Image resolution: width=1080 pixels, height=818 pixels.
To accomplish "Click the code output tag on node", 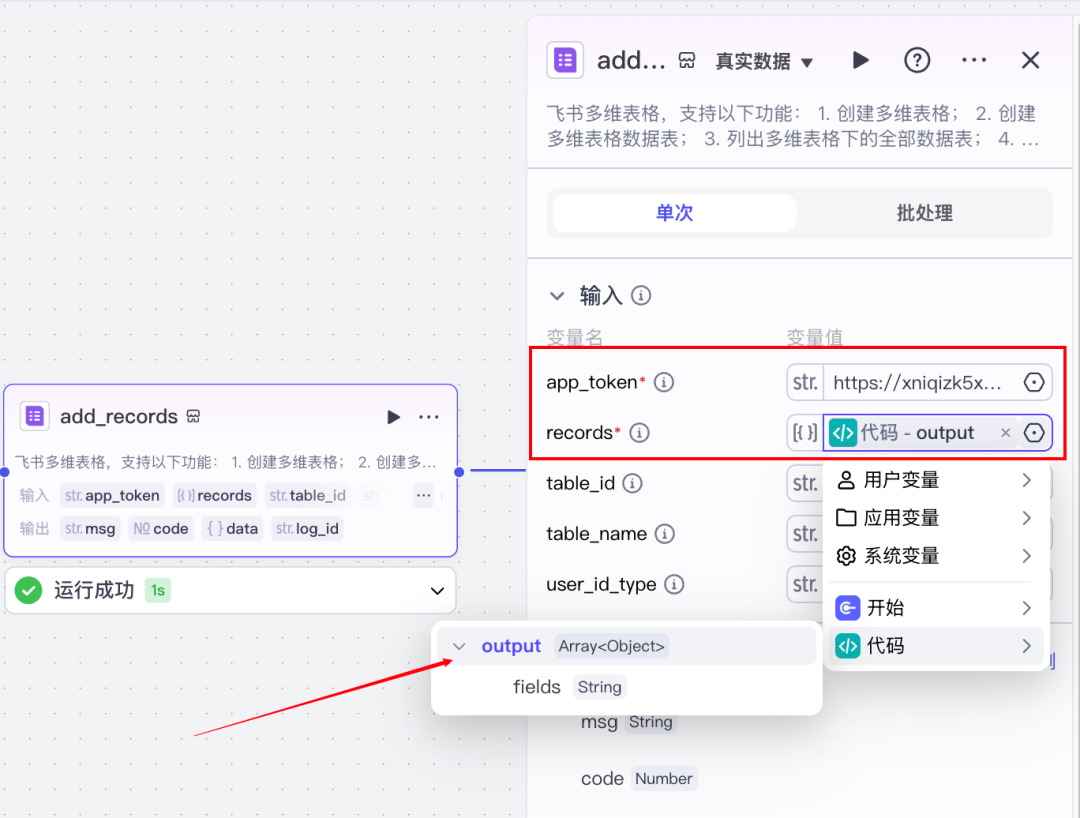I will tap(160, 528).
